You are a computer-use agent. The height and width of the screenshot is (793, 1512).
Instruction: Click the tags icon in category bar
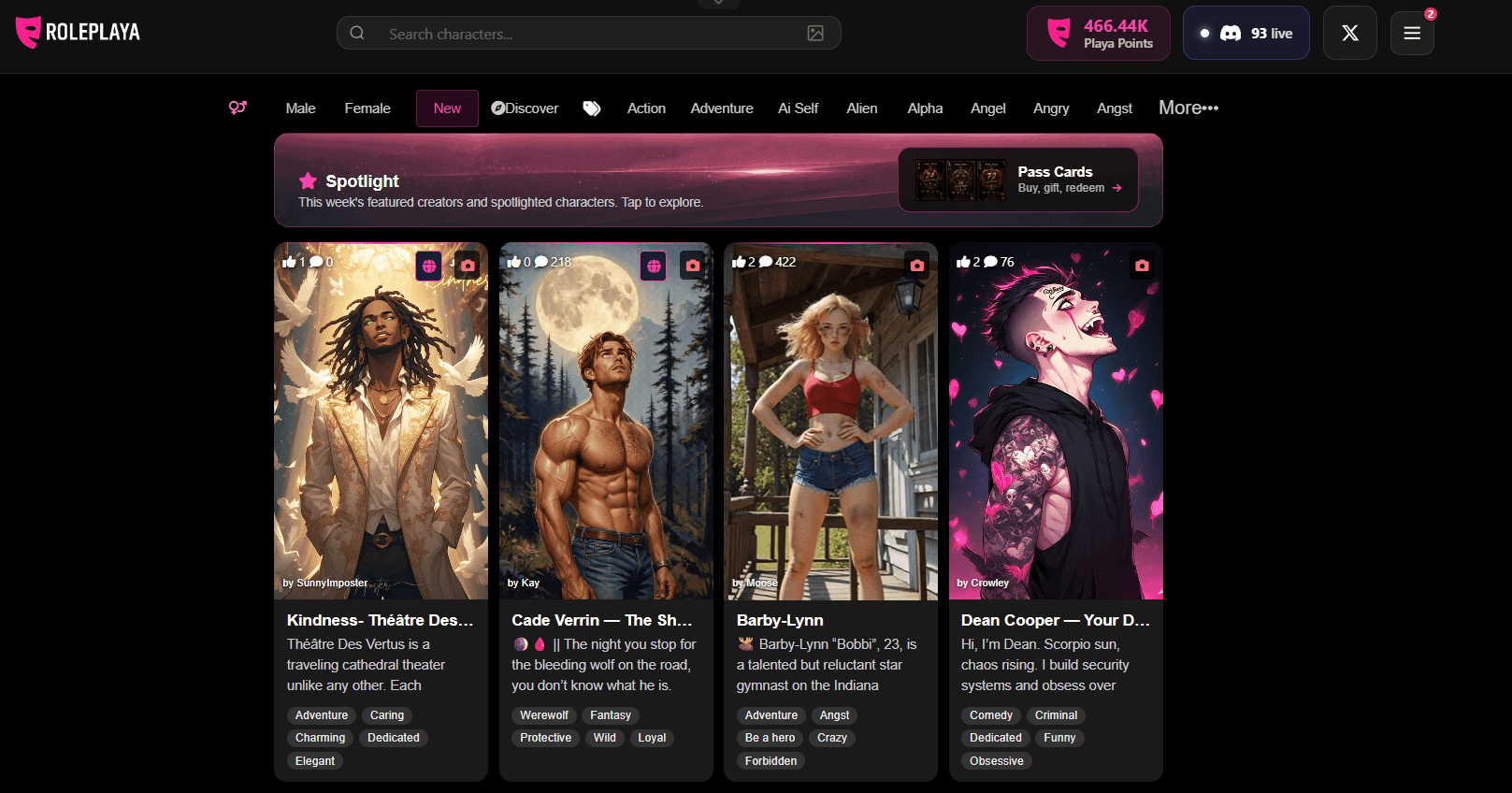[592, 108]
